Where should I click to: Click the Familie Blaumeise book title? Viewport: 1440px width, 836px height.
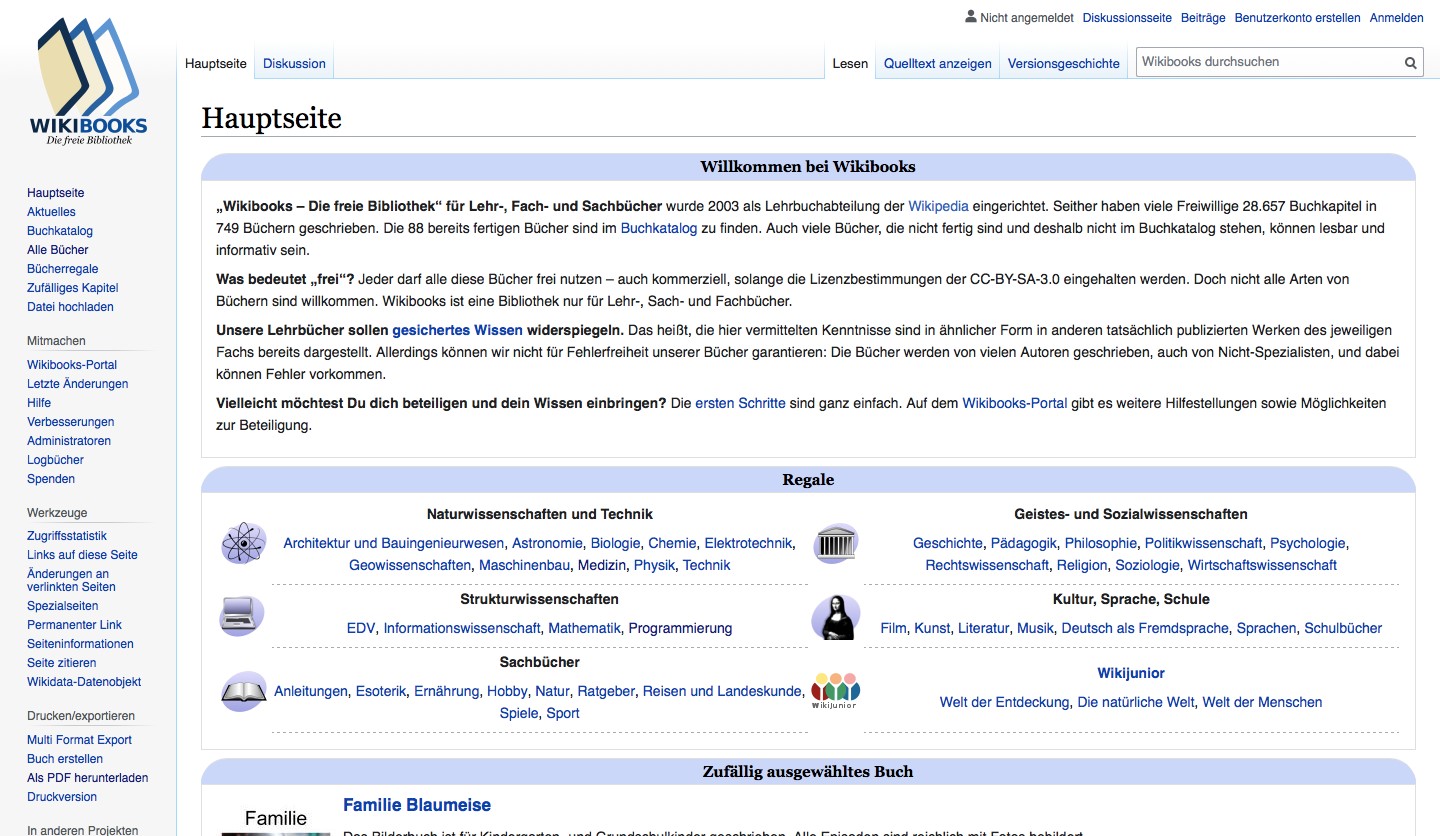click(x=416, y=805)
